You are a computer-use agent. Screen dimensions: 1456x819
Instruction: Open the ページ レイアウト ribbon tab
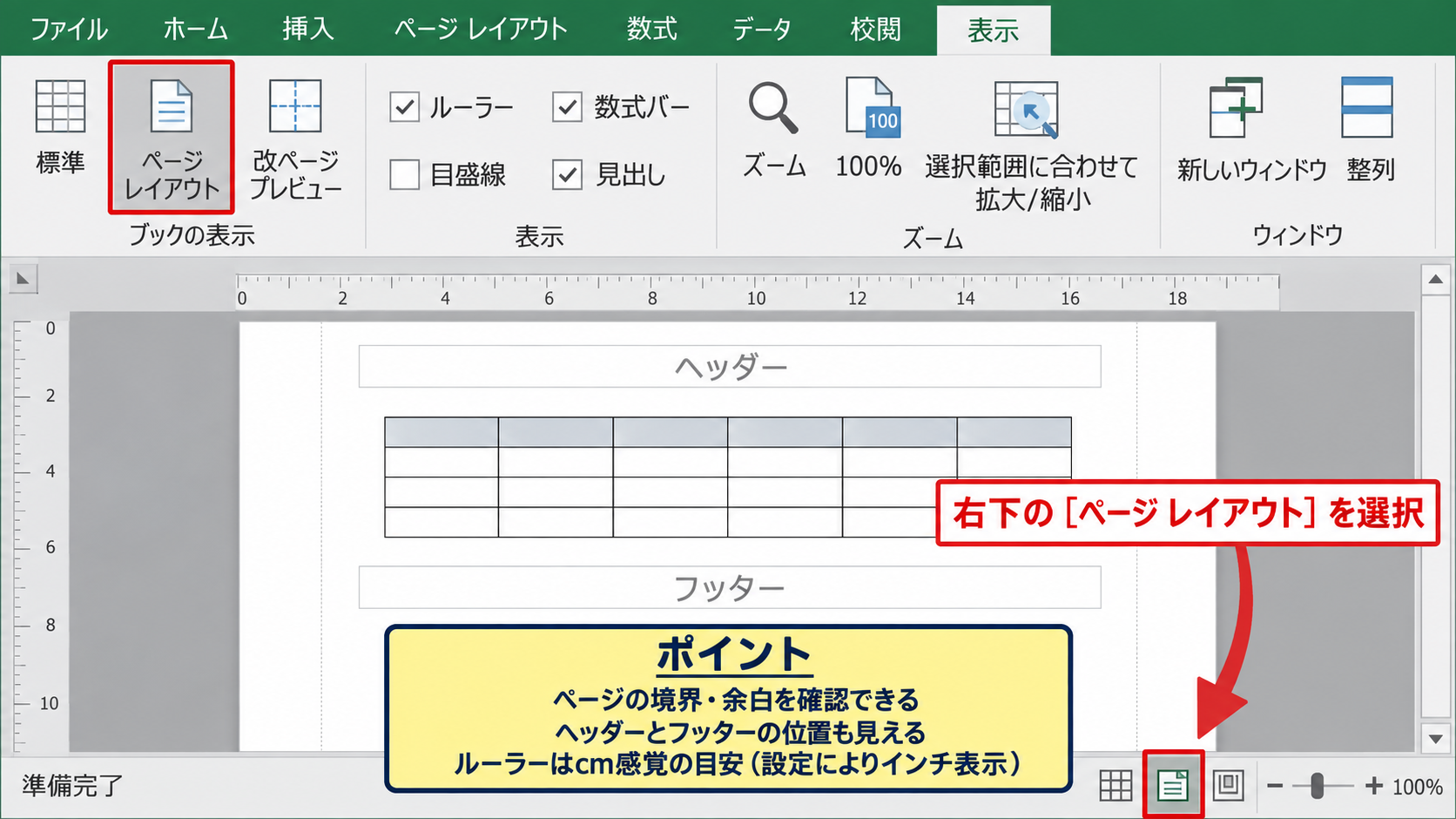(480, 29)
